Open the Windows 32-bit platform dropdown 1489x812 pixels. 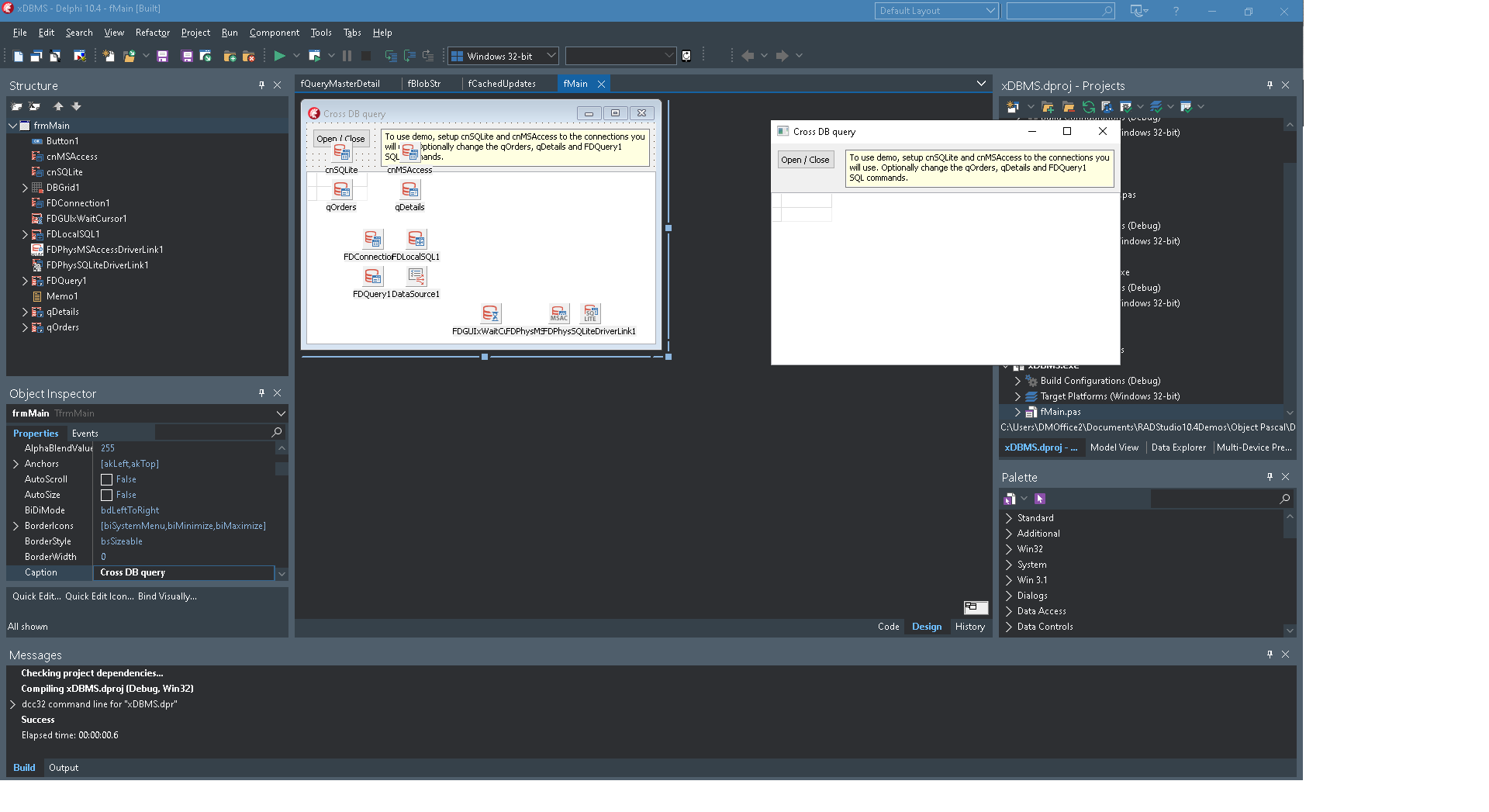pos(551,56)
